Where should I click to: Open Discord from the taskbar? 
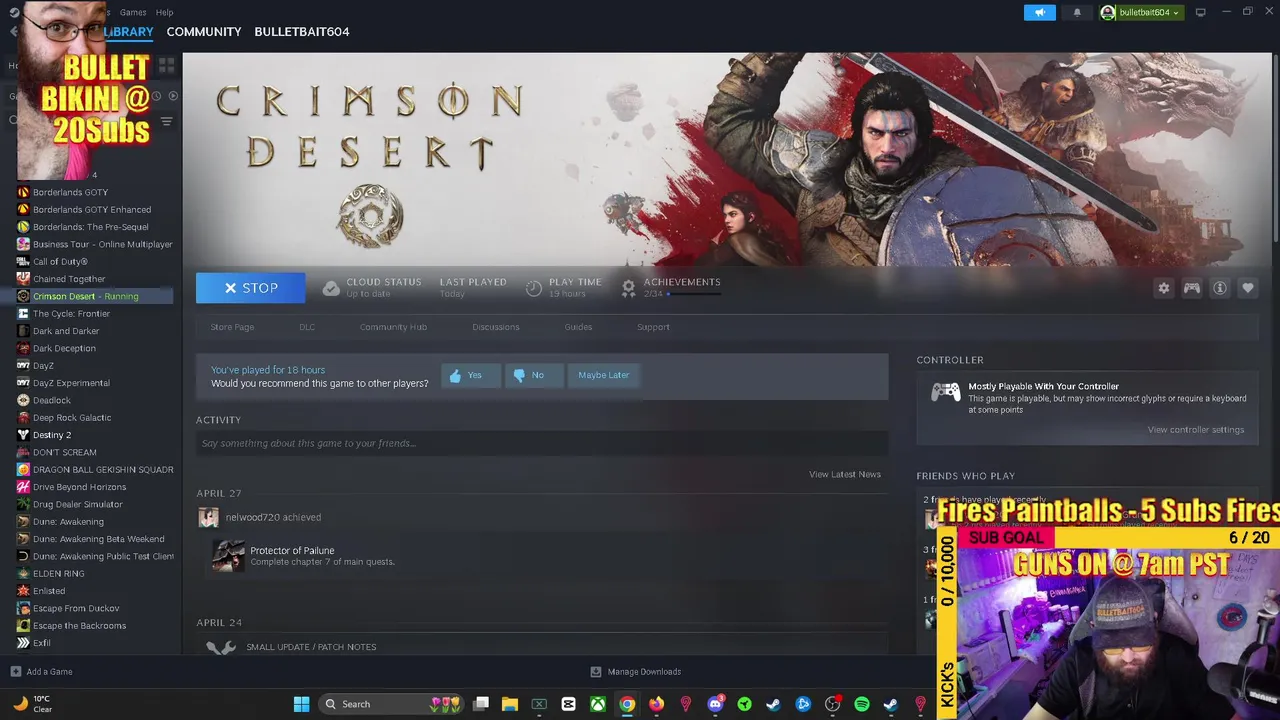[715, 704]
